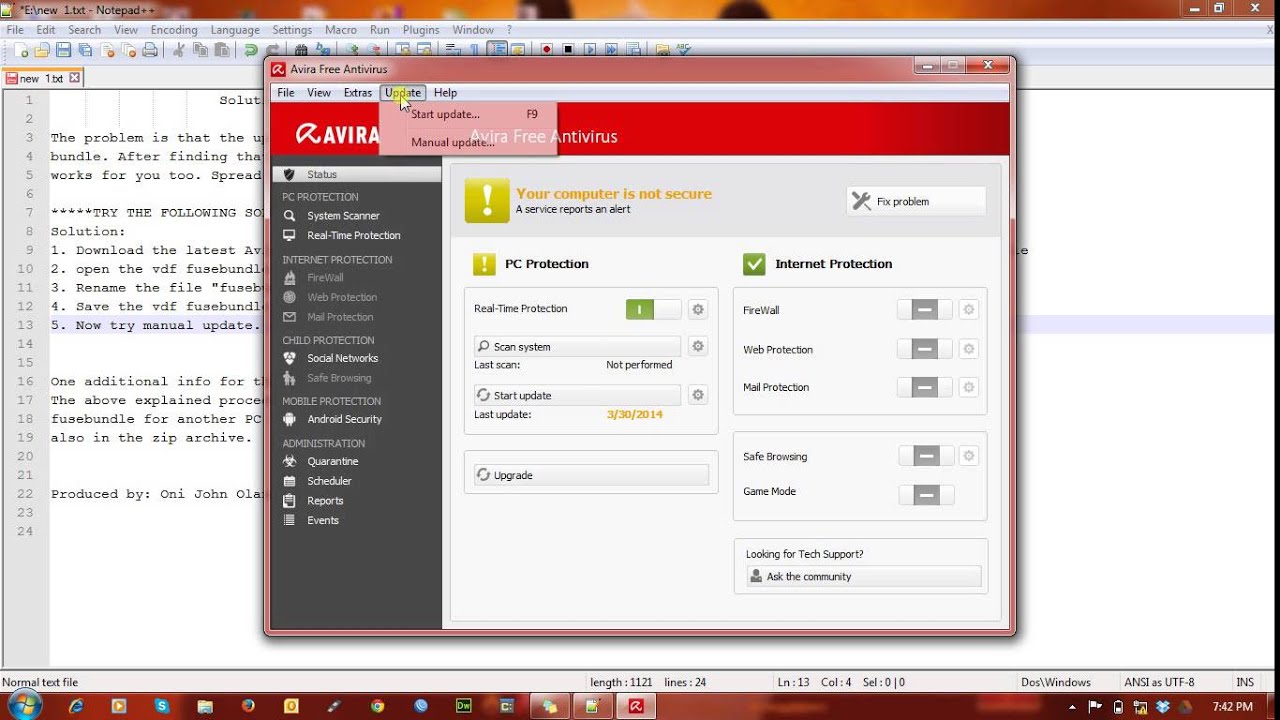
Task: Open Start update settings gear in Avira
Action: (x=698, y=395)
